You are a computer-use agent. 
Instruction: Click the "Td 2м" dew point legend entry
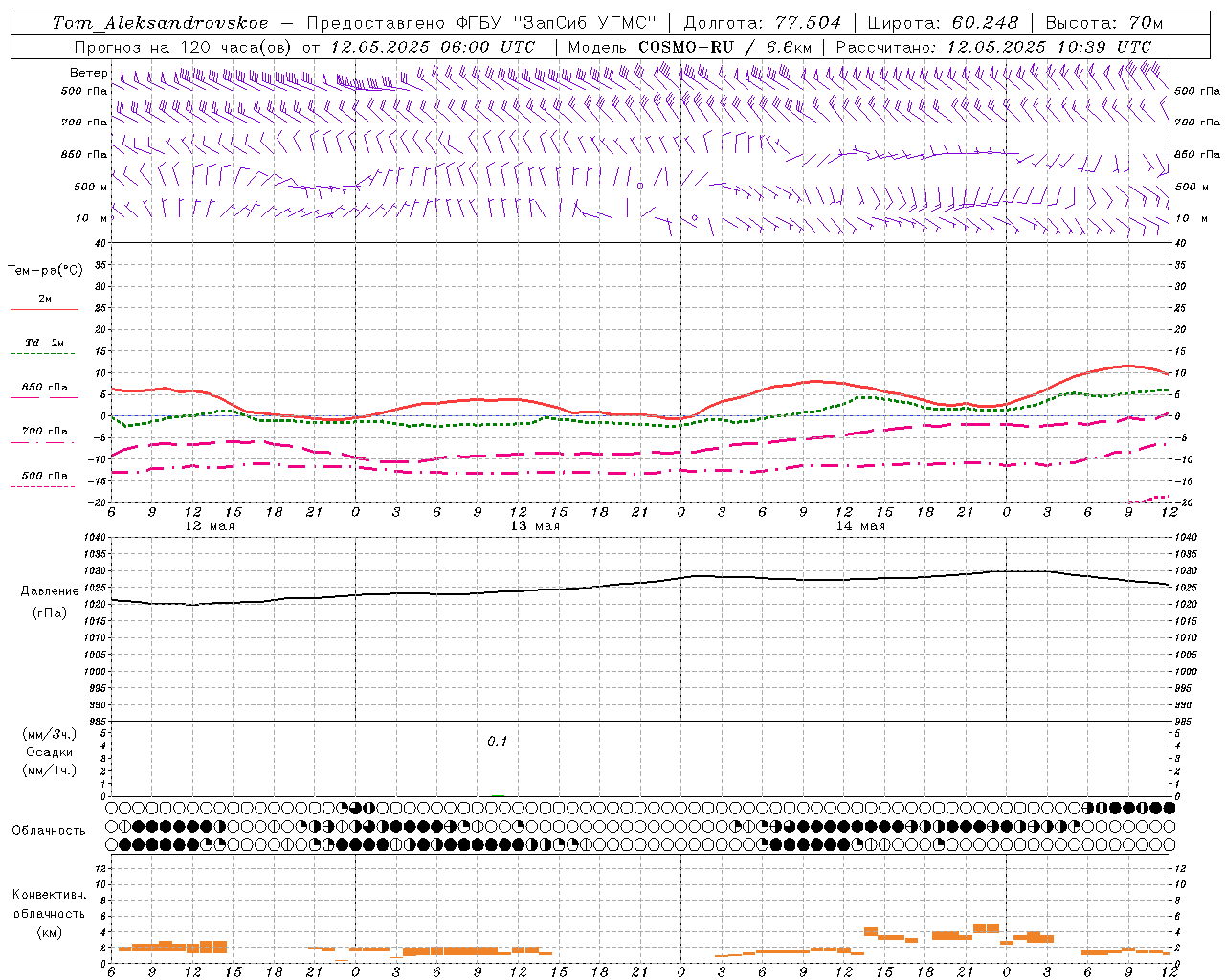click(44, 343)
